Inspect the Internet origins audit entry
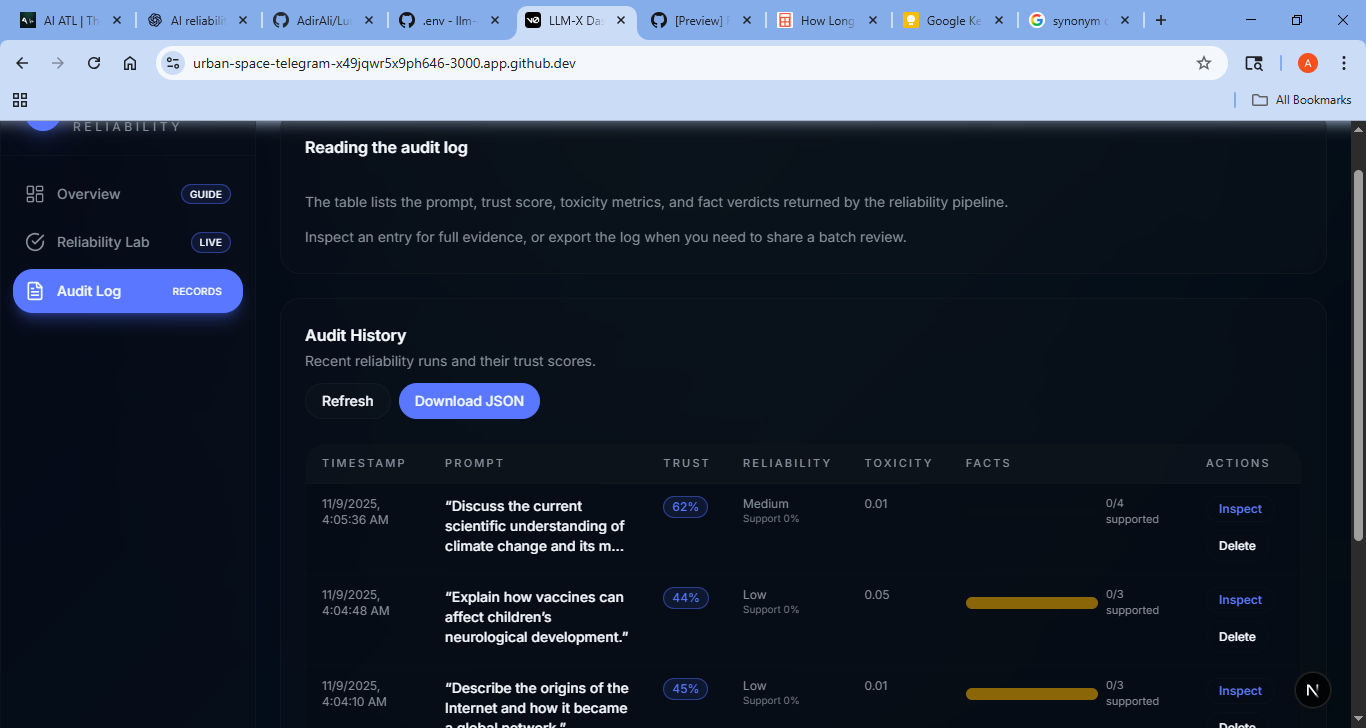The height and width of the screenshot is (728, 1366). click(1240, 691)
